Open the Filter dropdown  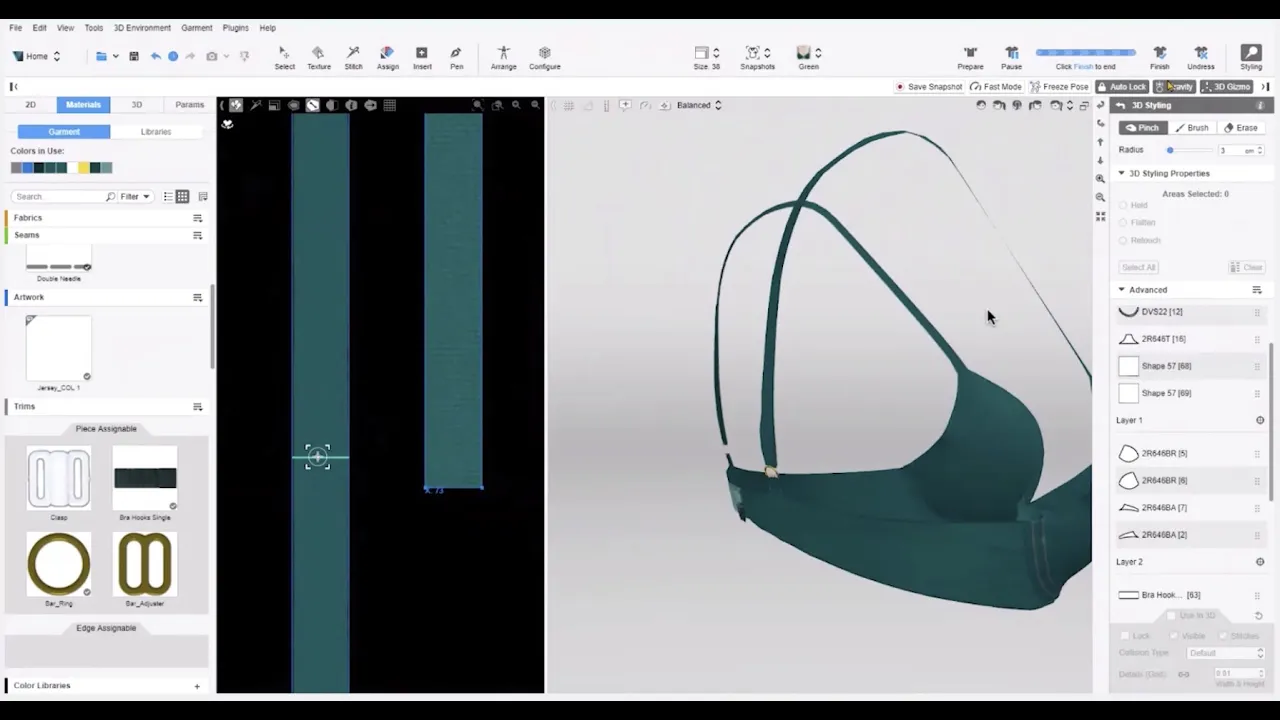click(x=134, y=197)
